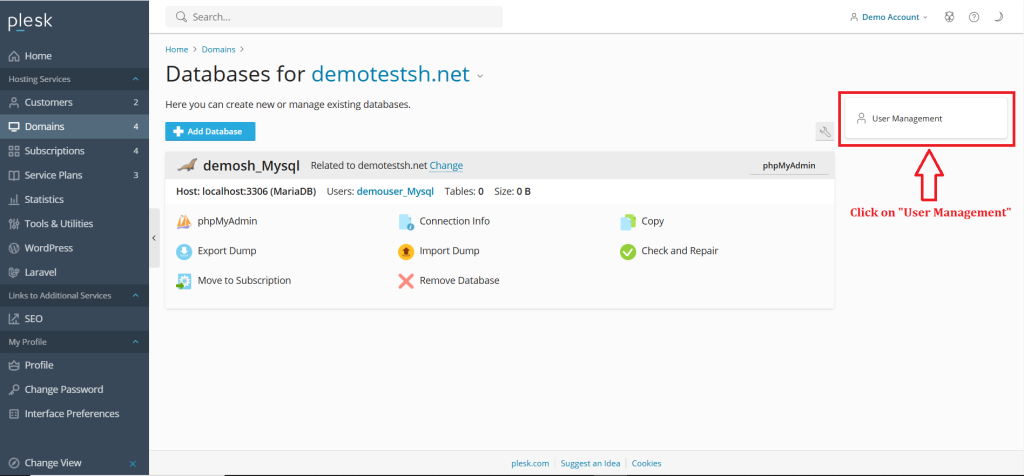
Task: Open the WordPress logo icon
Action: pos(14,248)
